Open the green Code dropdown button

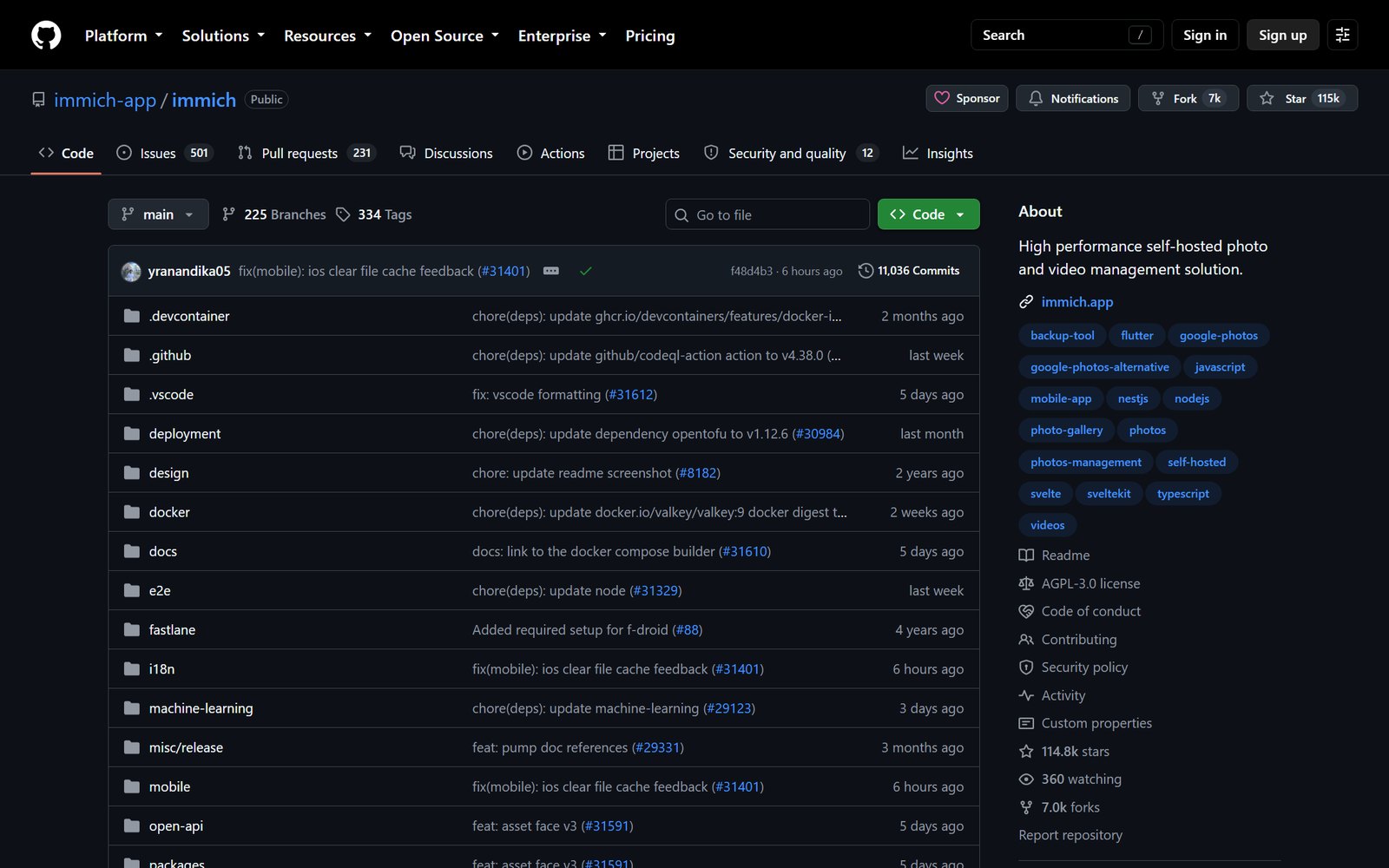click(928, 214)
